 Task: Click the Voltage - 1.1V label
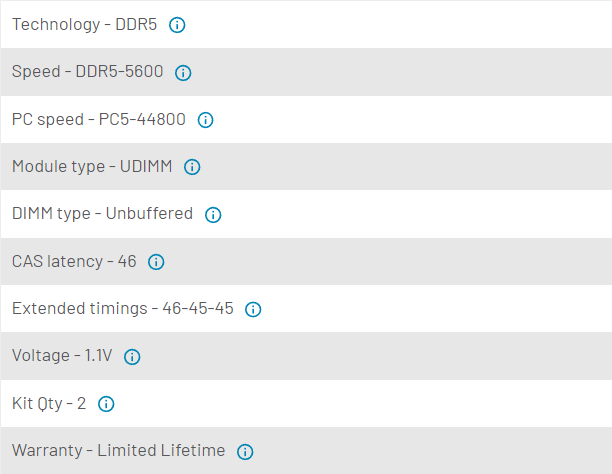[x=62, y=356]
